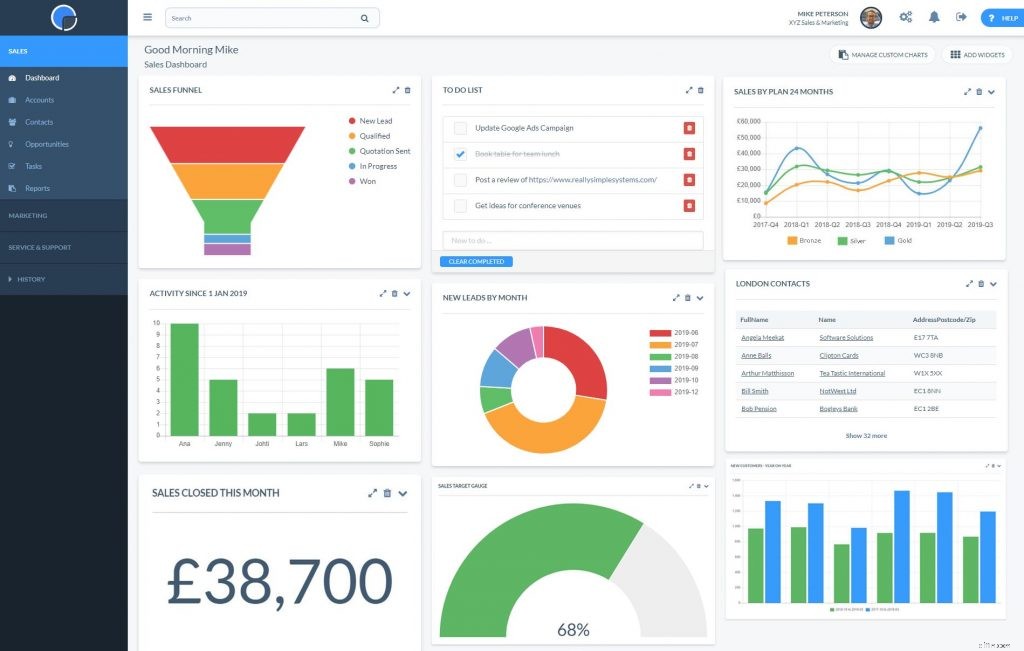Collapse the Sales By Plan 24 Months widget

point(990,92)
